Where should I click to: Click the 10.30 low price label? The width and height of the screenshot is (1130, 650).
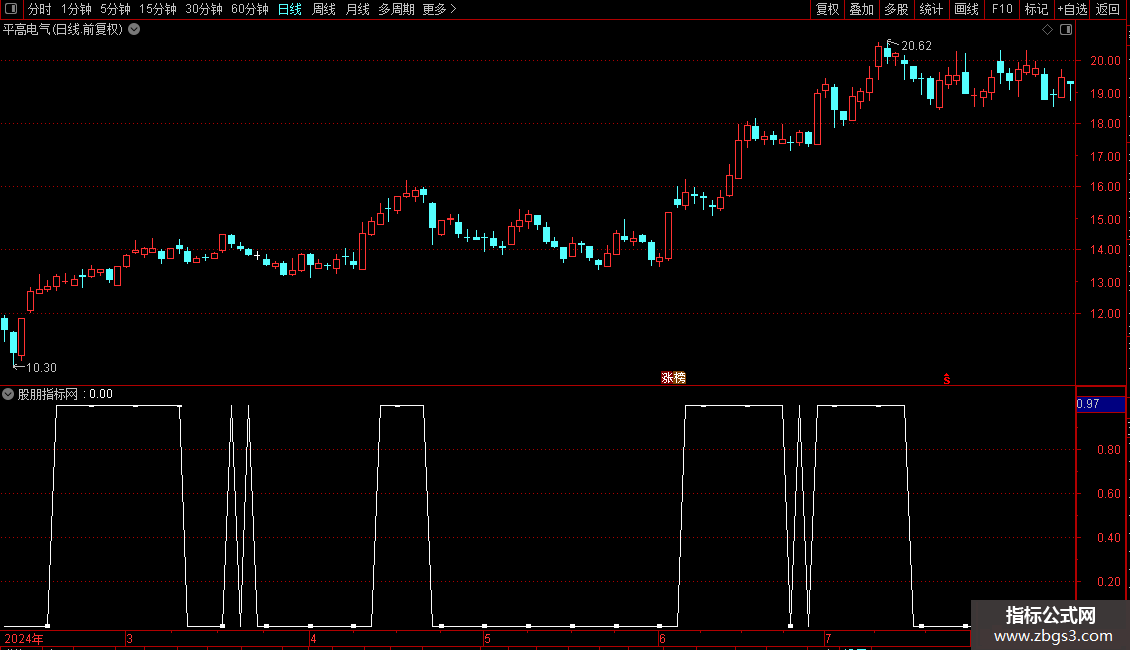(41, 368)
